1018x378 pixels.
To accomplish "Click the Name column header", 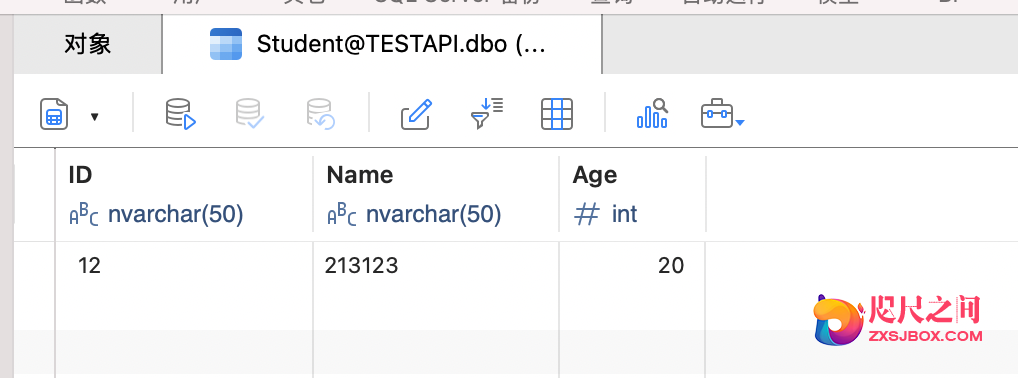I will (436, 194).
